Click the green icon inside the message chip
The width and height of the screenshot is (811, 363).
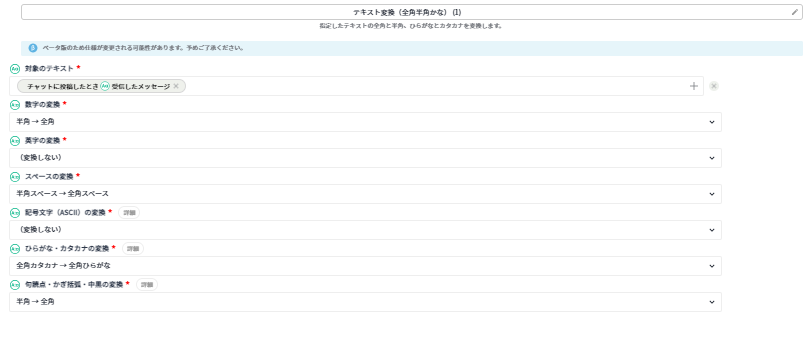[x=105, y=86]
